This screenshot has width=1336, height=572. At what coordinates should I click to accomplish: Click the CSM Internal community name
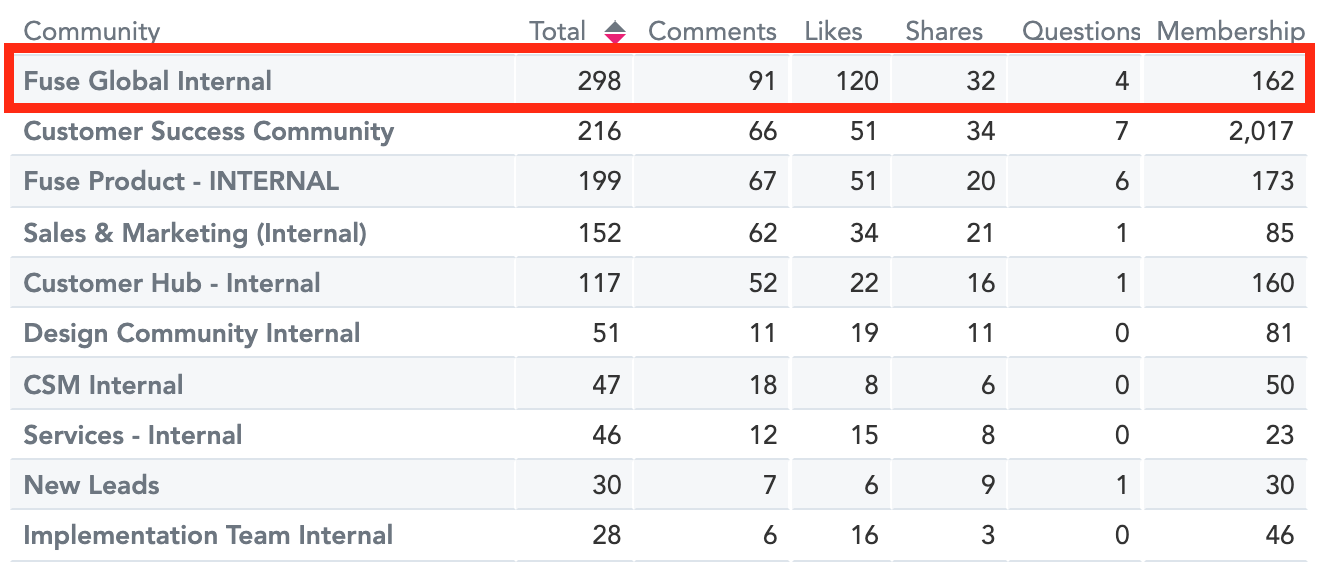[x=103, y=385]
